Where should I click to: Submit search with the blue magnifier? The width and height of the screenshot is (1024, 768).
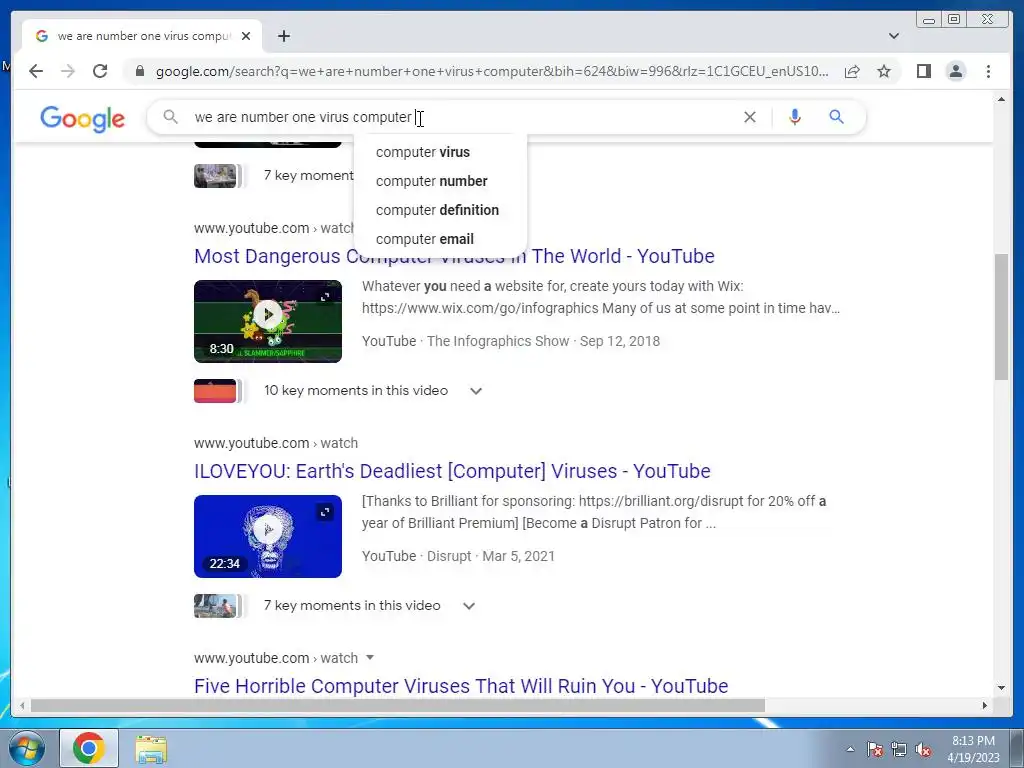(837, 117)
